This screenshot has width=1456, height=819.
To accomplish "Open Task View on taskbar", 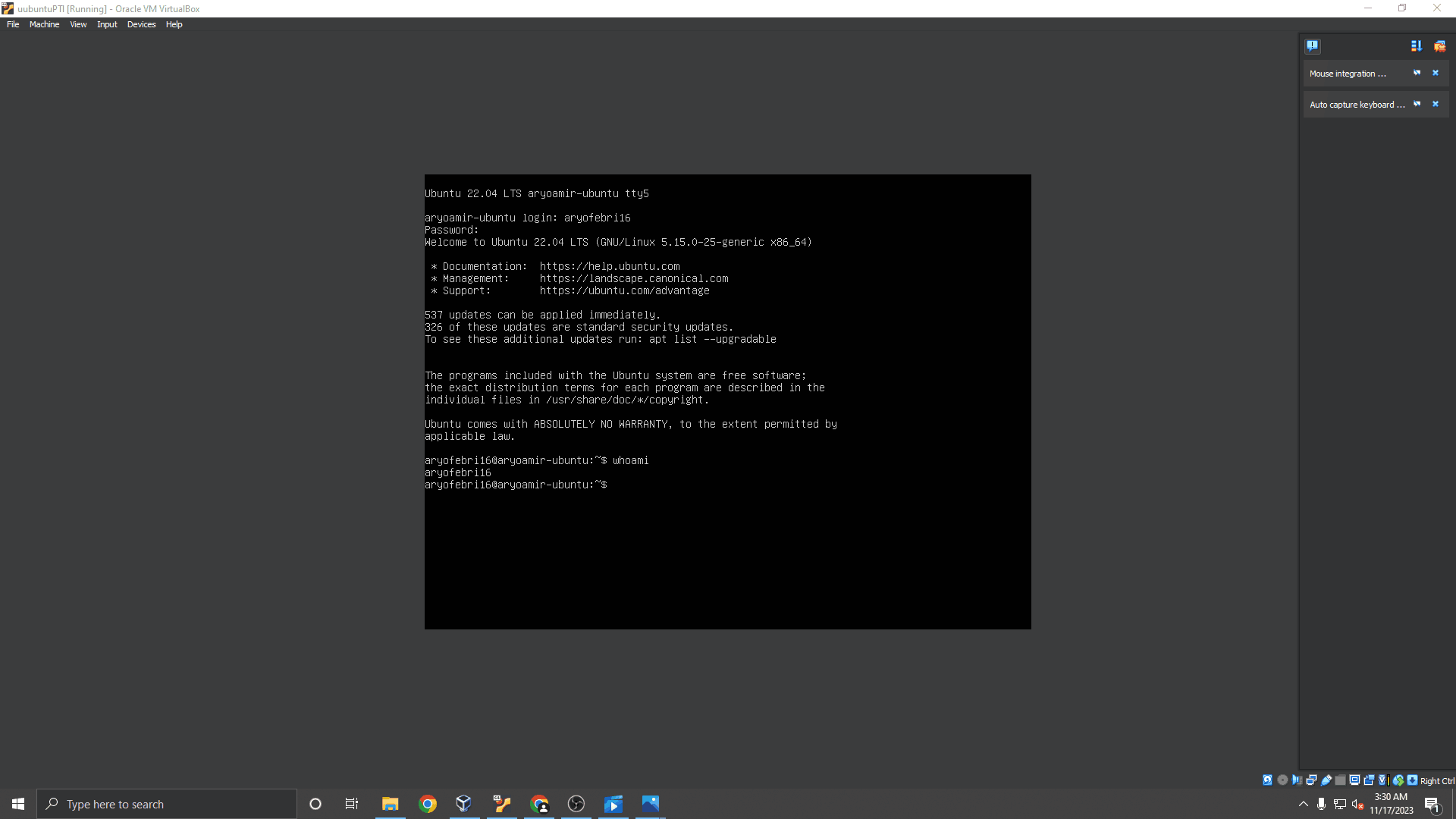I will [x=352, y=804].
